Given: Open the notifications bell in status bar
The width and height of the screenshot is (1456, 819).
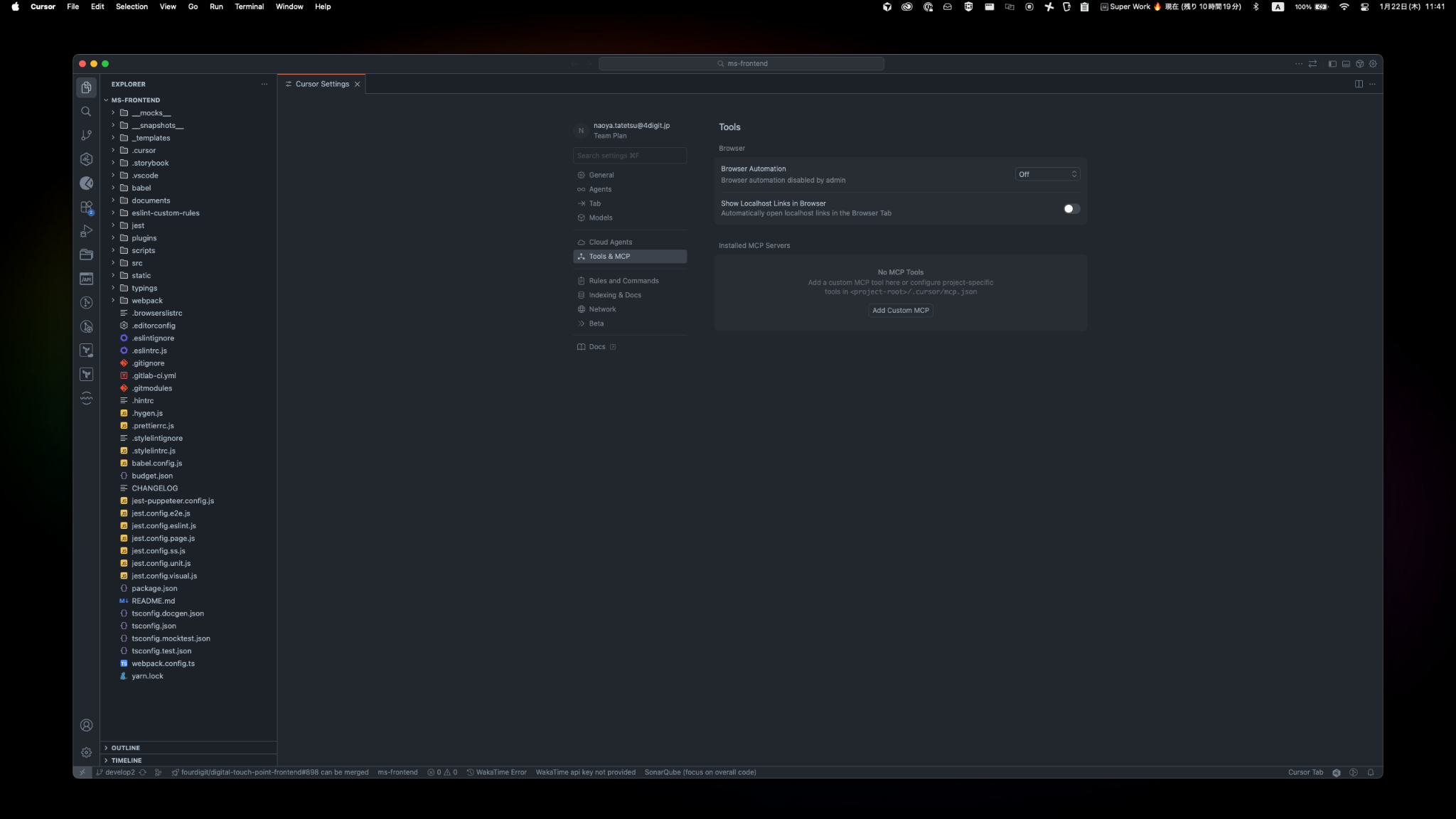Looking at the screenshot, I should (x=1371, y=772).
